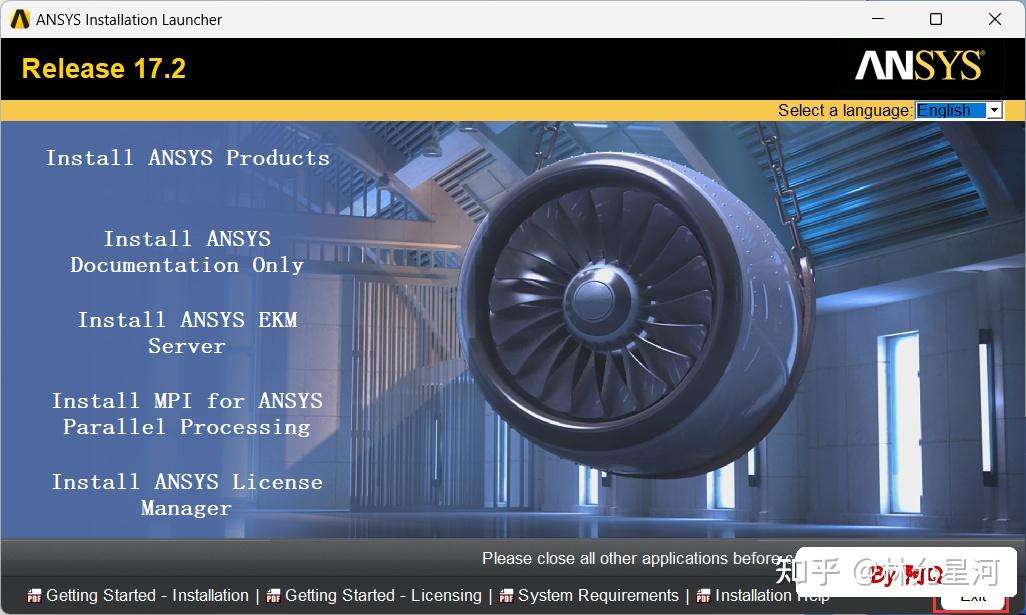Click Install ANSYS Documentation Only
The image size is (1026, 615).
[187, 251]
